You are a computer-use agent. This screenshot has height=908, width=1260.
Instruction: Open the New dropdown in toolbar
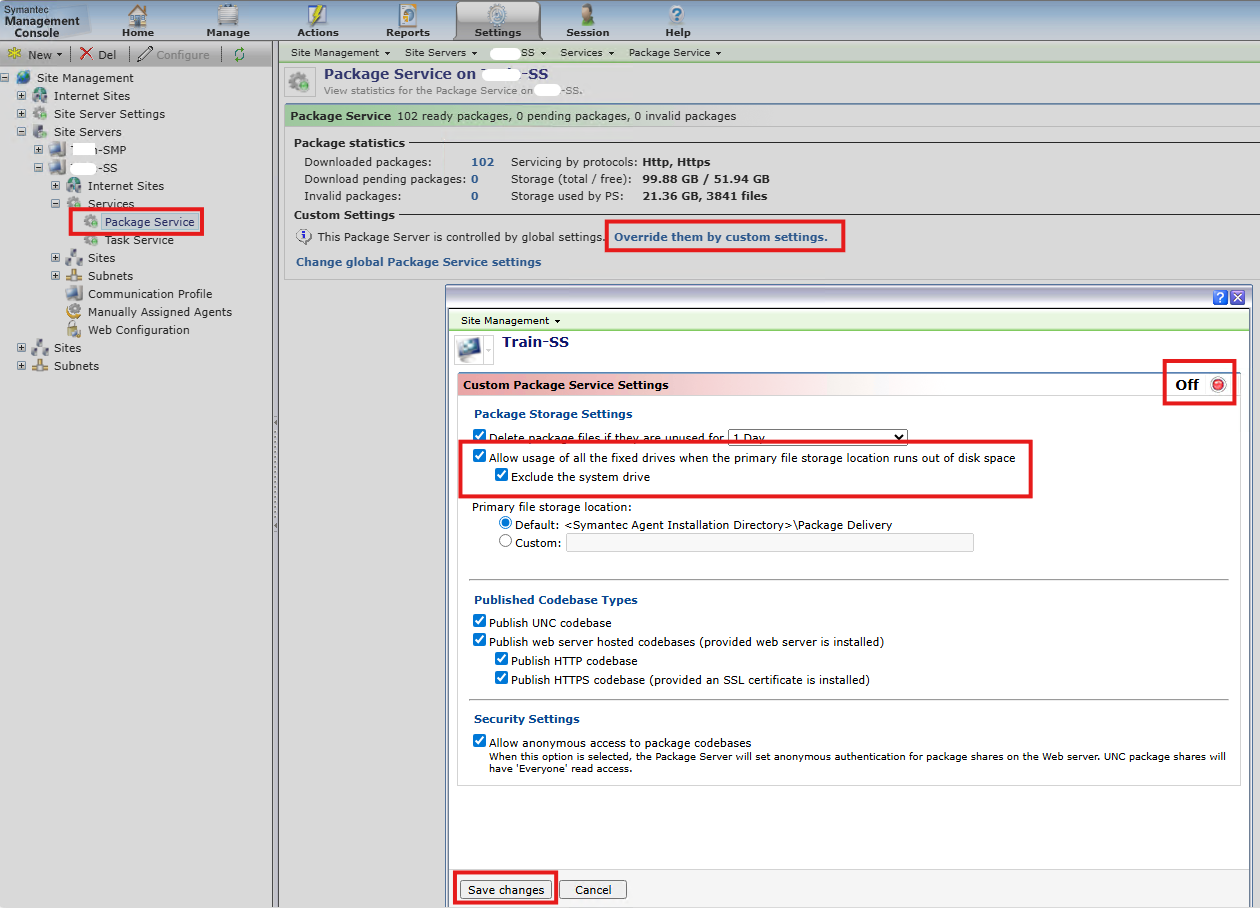tap(36, 54)
